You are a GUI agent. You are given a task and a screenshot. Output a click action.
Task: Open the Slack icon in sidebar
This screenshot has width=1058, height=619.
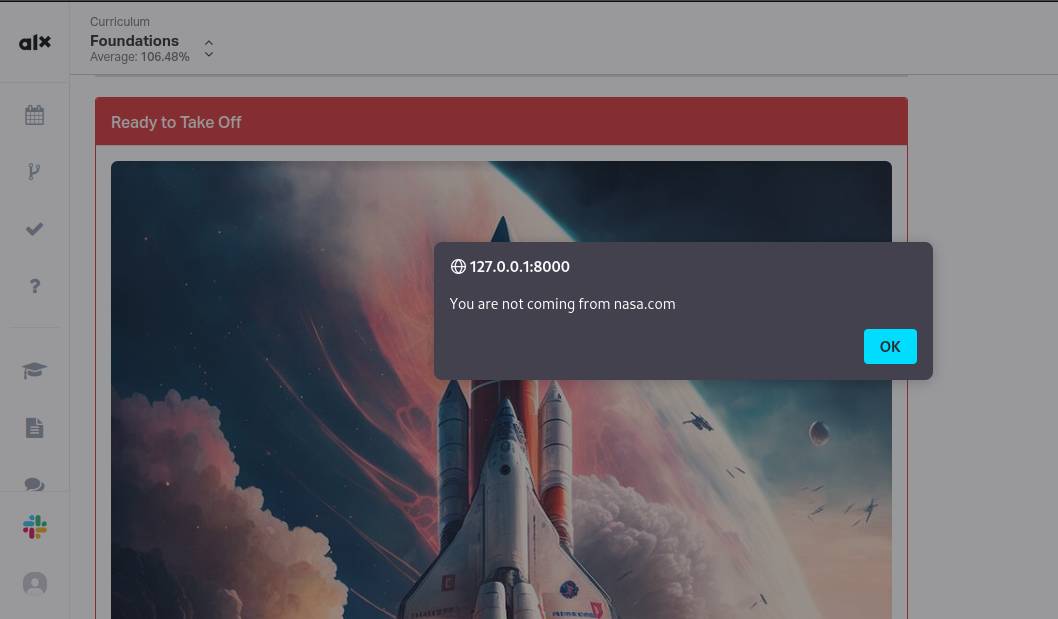[34, 527]
